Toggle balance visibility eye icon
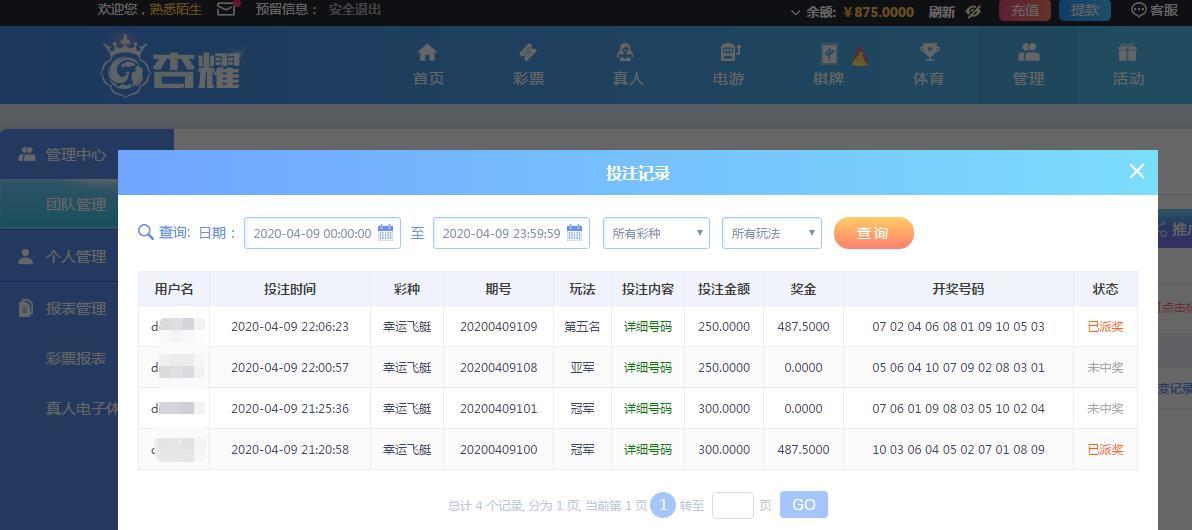The width and height of the screenshot is (1192, 530). tap(973, 11)
